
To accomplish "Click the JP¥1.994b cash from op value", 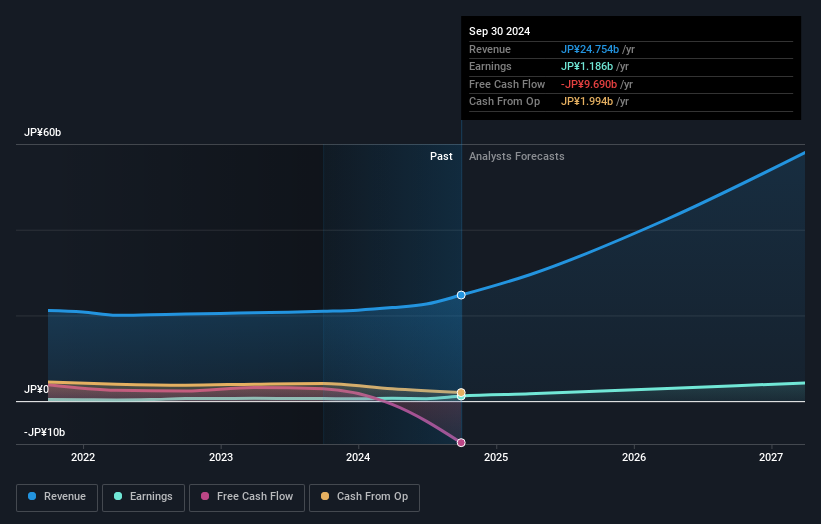I will pos(587,102).
